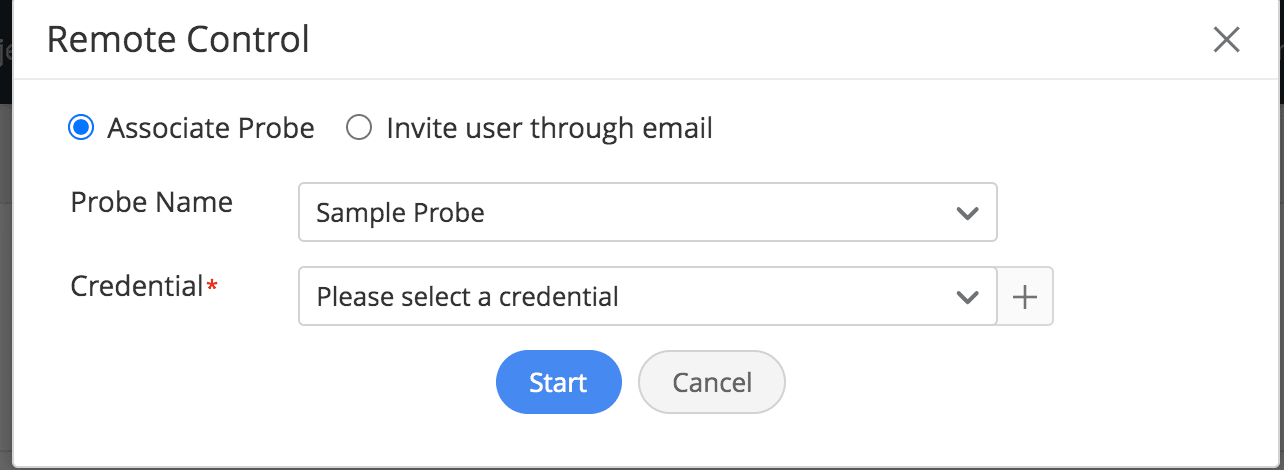Close the Remote Control dialog

pyautogui.click(x=1226, y=40)
